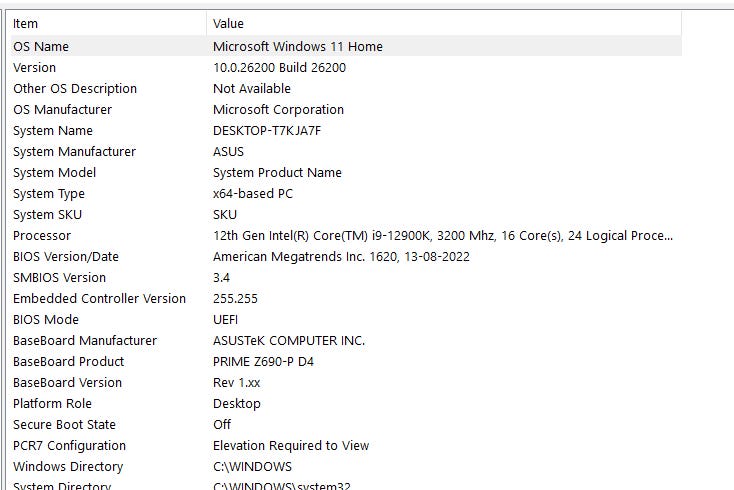Select the C:\WINDOWS value

[x=252, y=467]
